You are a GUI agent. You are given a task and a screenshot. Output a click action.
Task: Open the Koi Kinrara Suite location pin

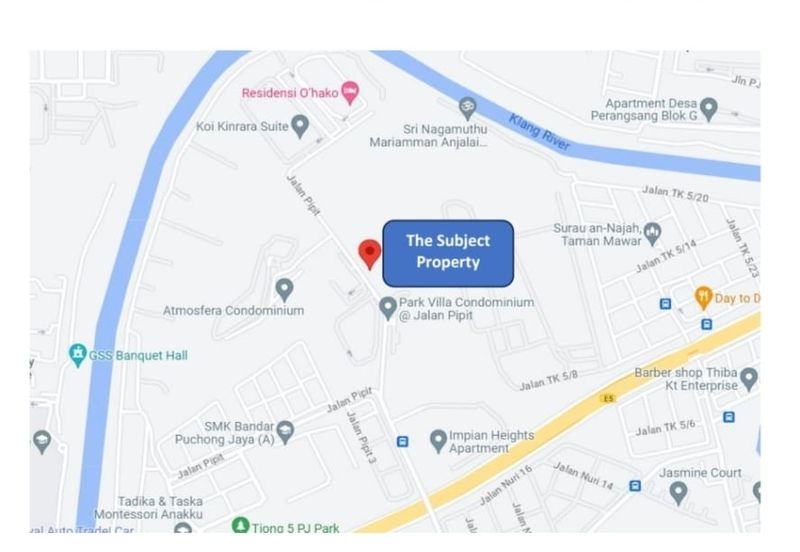click(x=300, y=126)
